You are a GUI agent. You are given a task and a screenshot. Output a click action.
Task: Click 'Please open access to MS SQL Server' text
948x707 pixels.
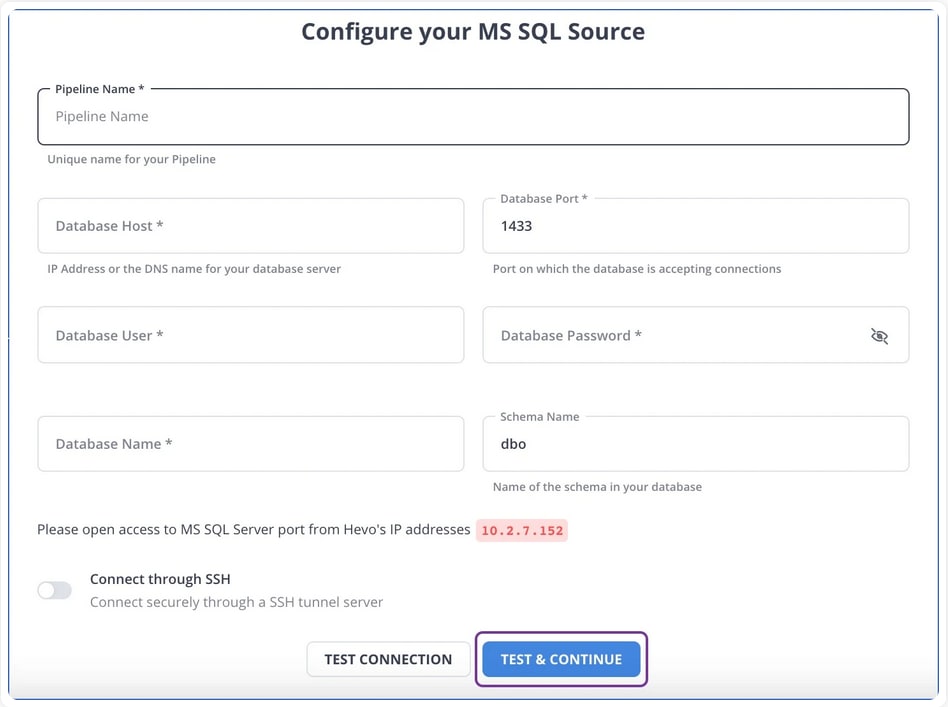pos(253,530)
